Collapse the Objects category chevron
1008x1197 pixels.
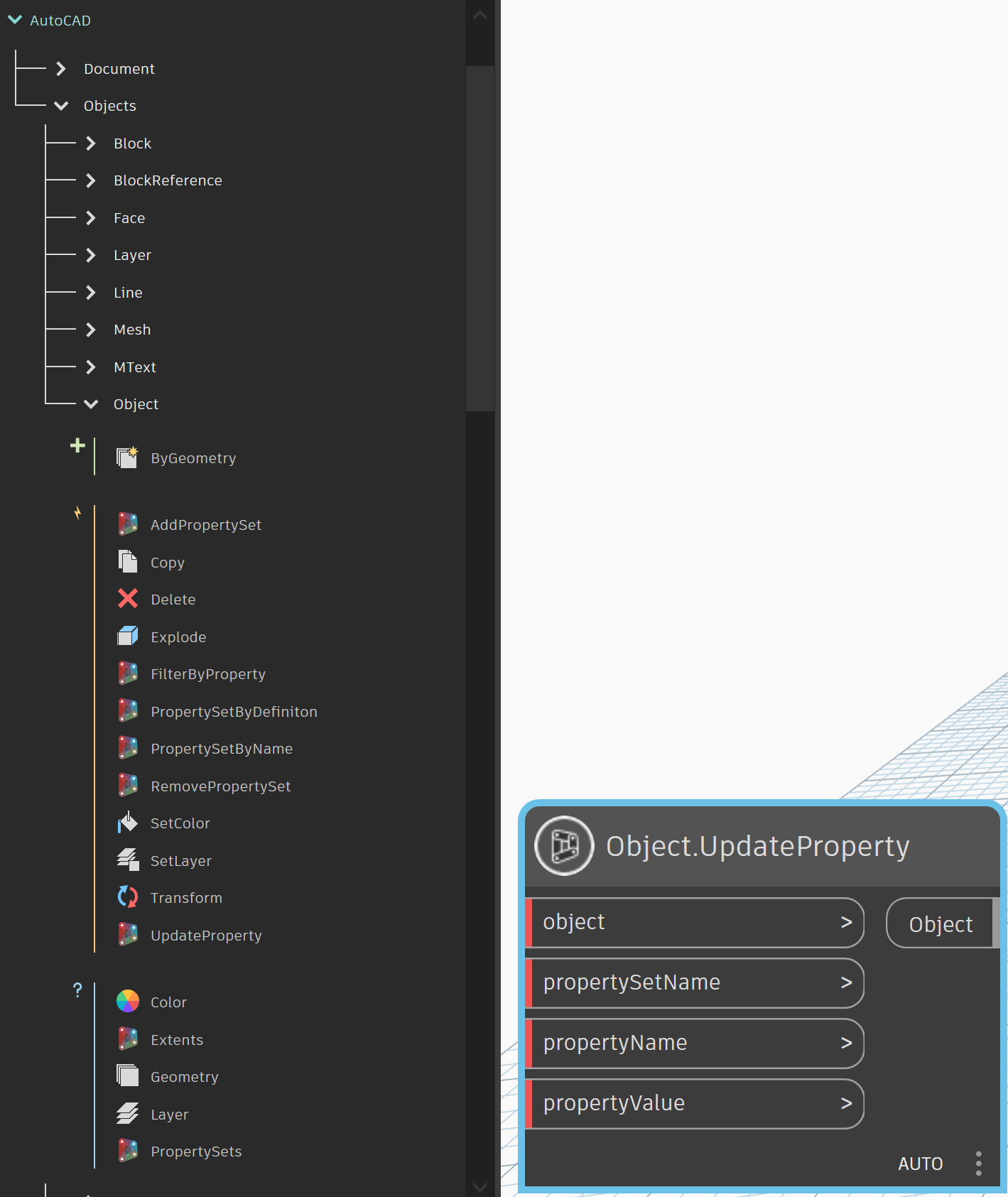[61, 106]
